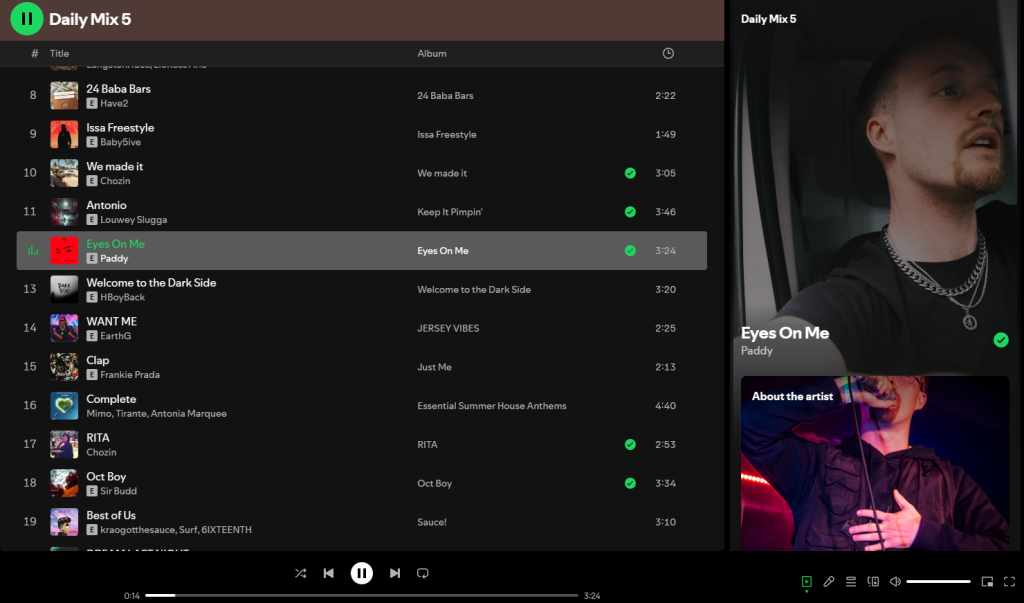
Task: Open the About the artist card
Action: pos(874,463)
